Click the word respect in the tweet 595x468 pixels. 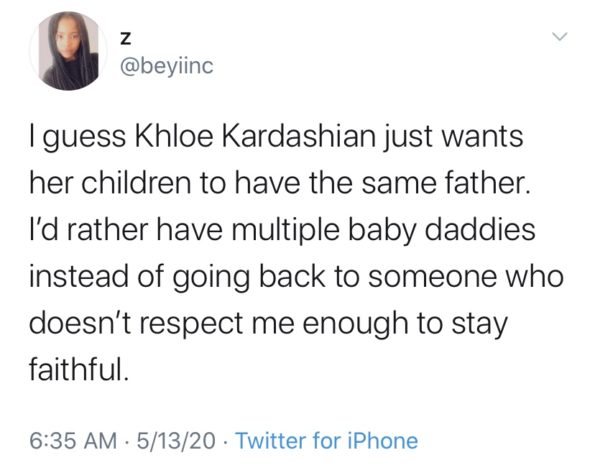pyautogui.click(x=192, y=325)
